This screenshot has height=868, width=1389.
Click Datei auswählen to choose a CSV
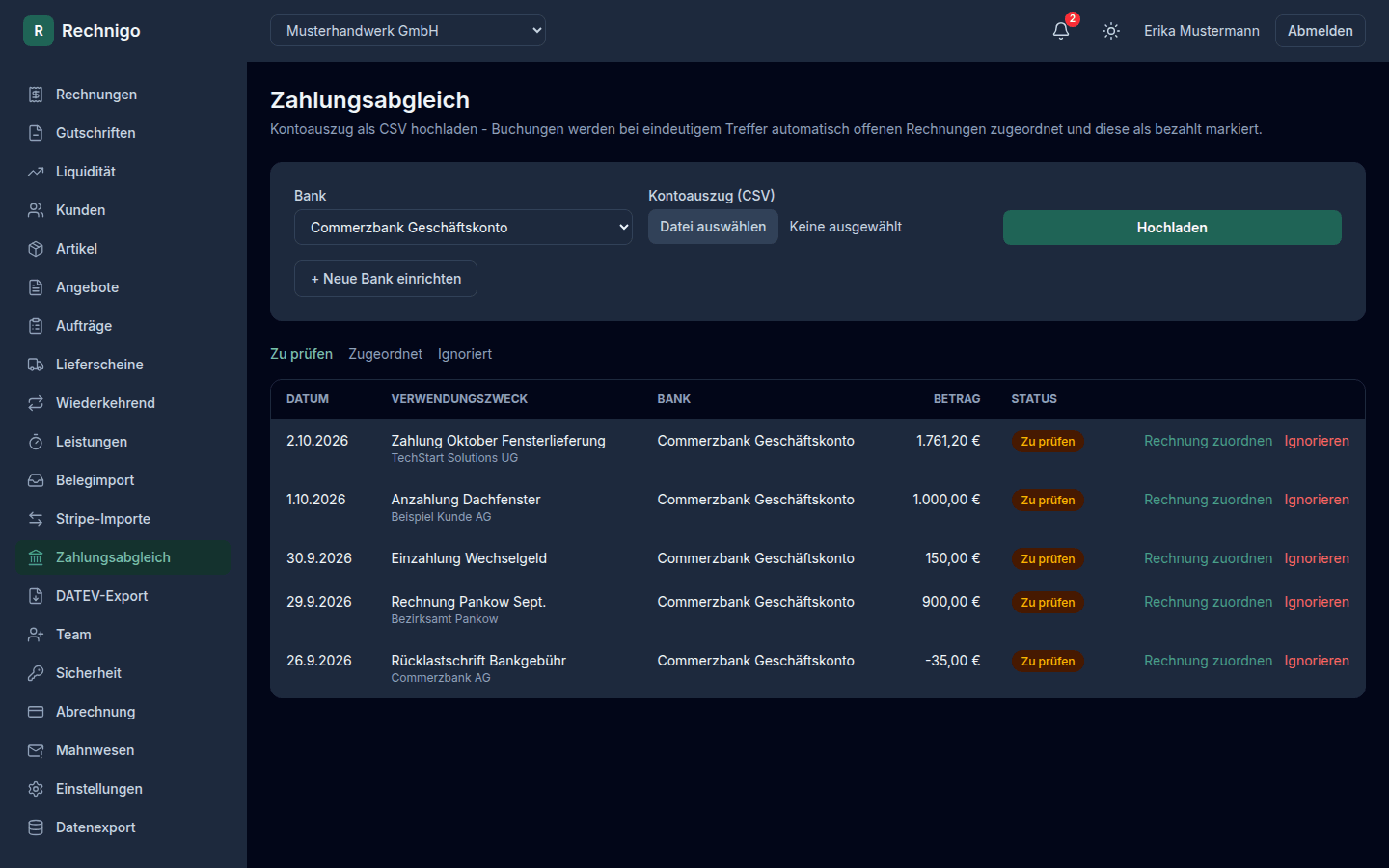(x=713, y=227)
